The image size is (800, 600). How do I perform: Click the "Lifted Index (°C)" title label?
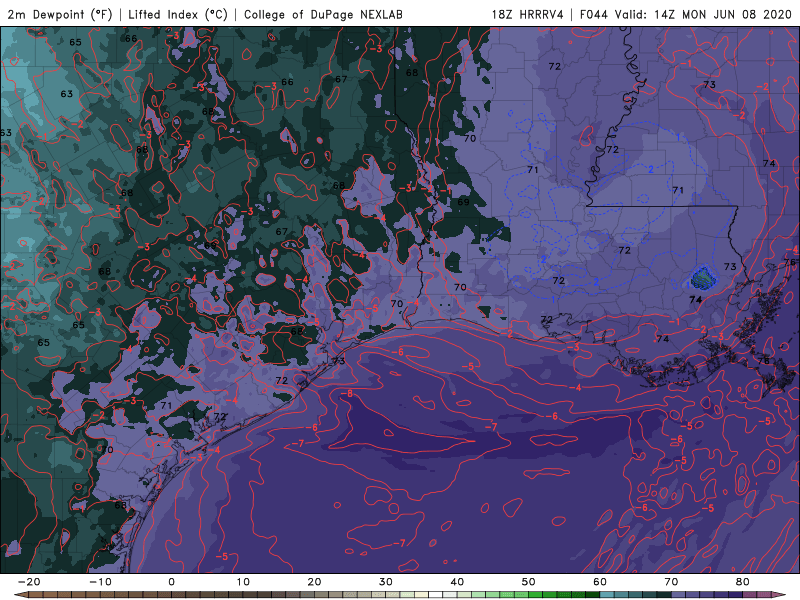178,14
